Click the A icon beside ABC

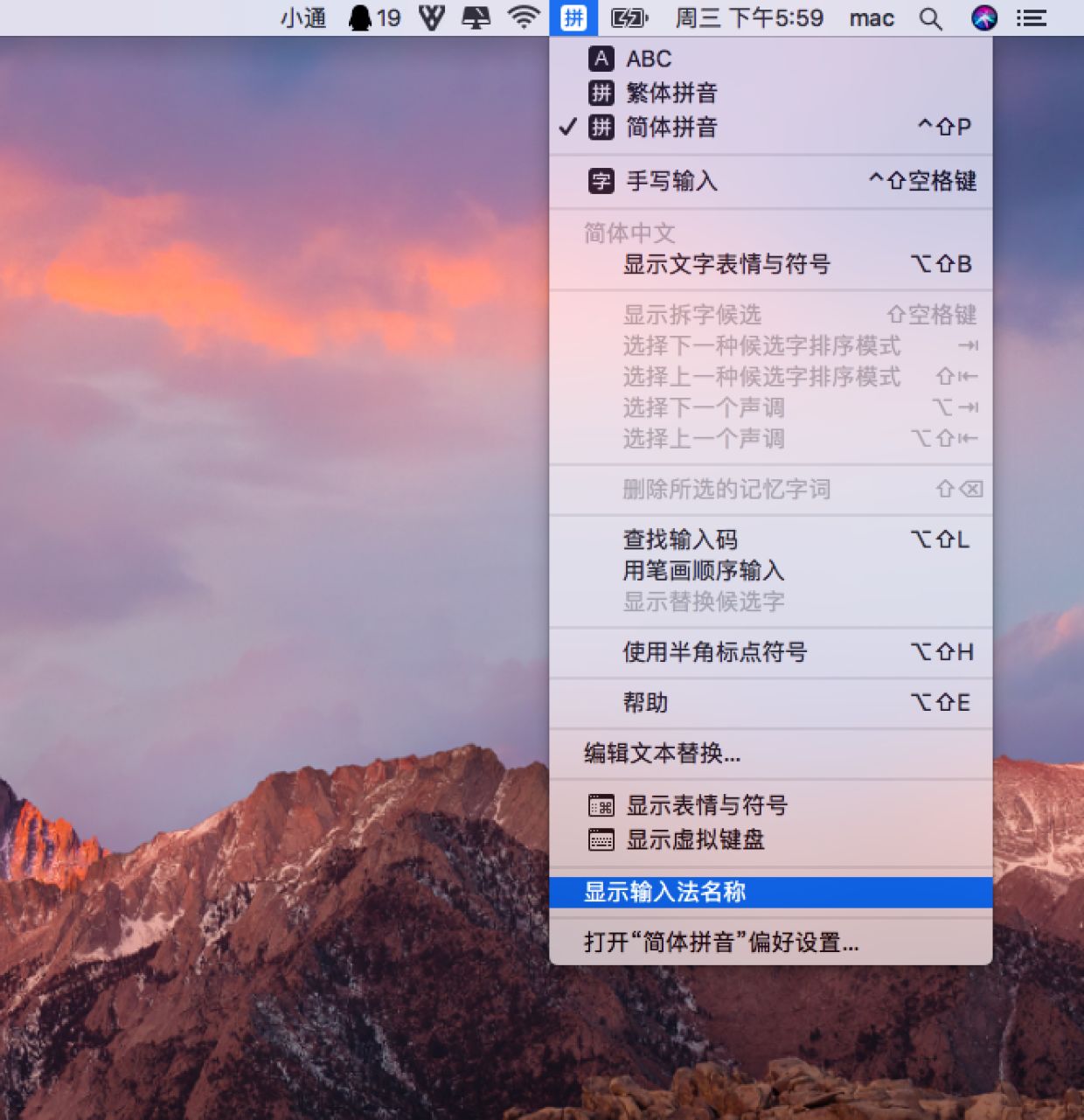[x=601, y=59]
